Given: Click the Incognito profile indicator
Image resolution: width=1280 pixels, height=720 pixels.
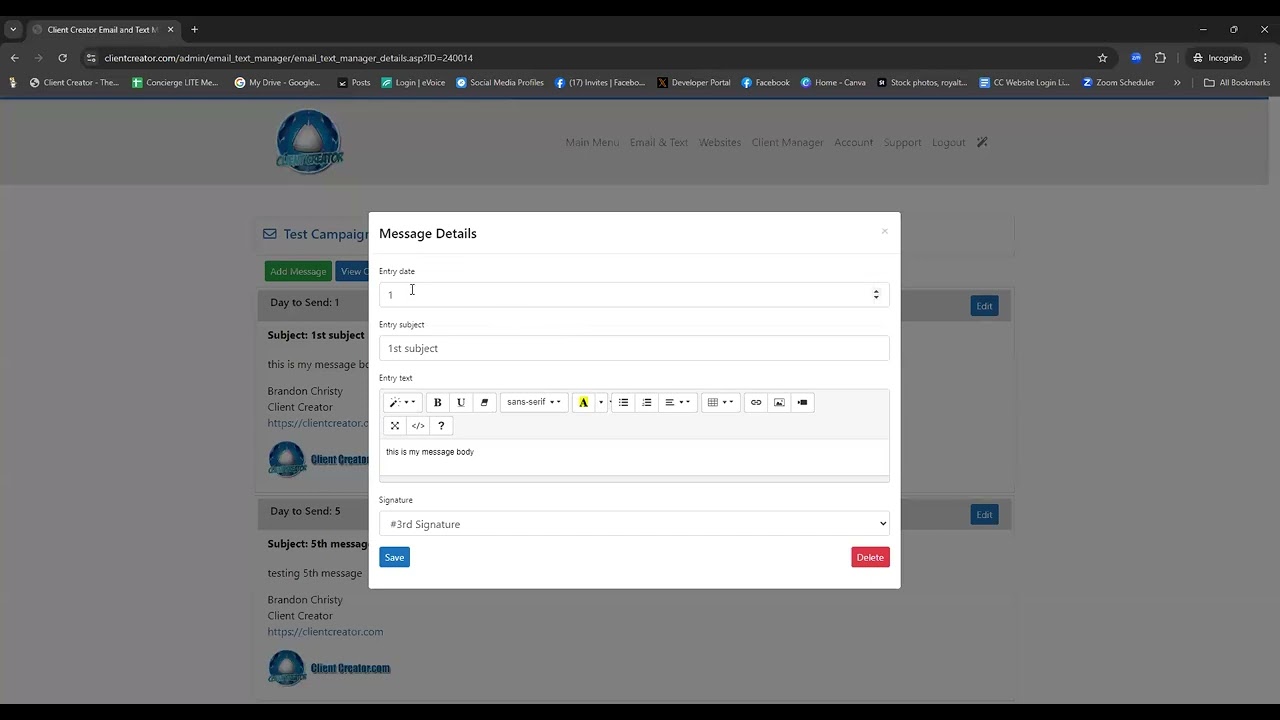Looking at the screenshot, I should 1217,58.
